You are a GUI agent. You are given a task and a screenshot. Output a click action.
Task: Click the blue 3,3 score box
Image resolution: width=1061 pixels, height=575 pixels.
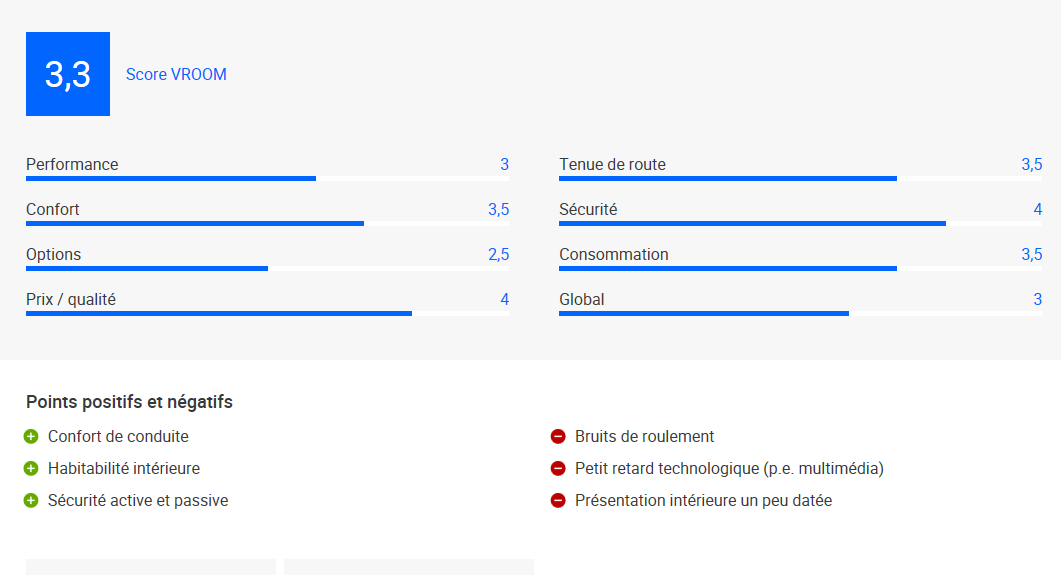click(x=68, y=74)
